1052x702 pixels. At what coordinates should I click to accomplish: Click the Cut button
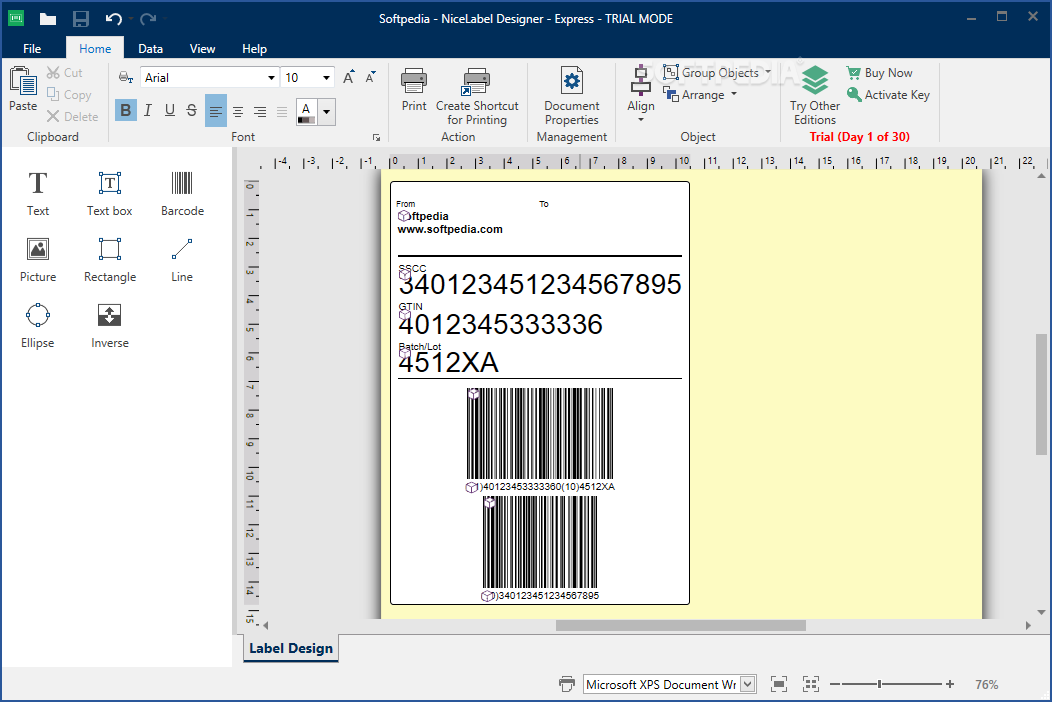coord(64,72)
